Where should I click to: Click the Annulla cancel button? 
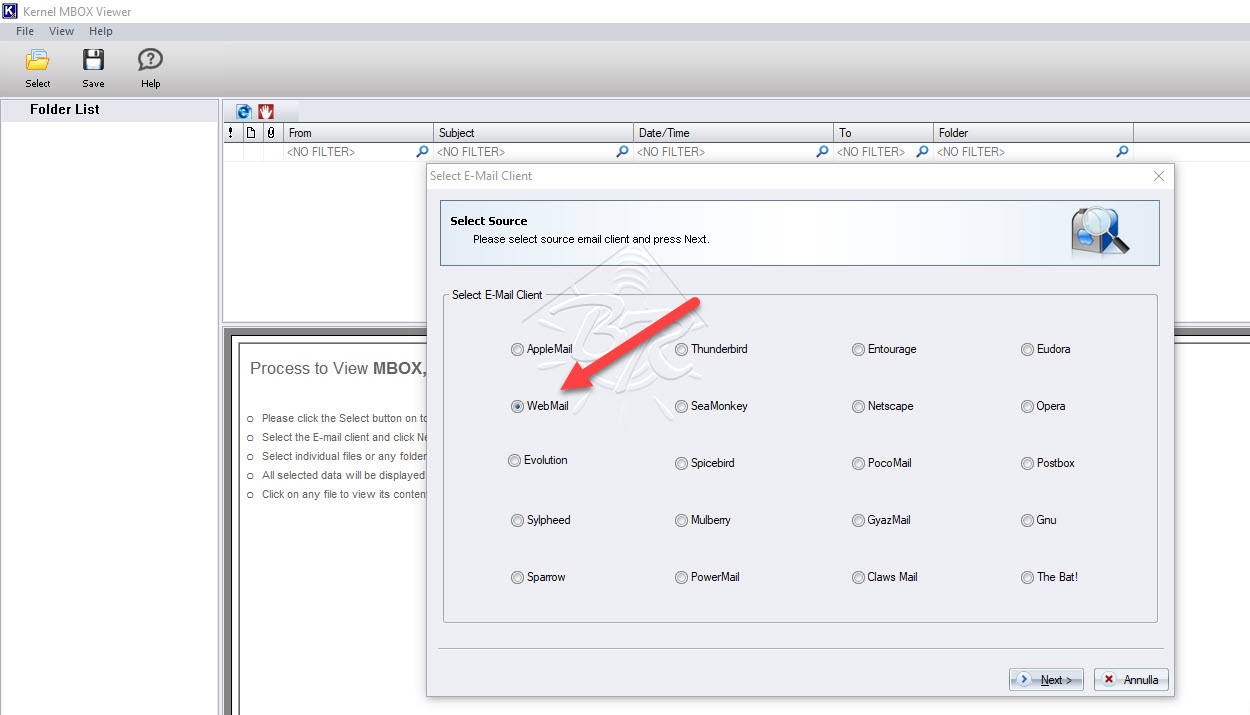coord(1131,680)
